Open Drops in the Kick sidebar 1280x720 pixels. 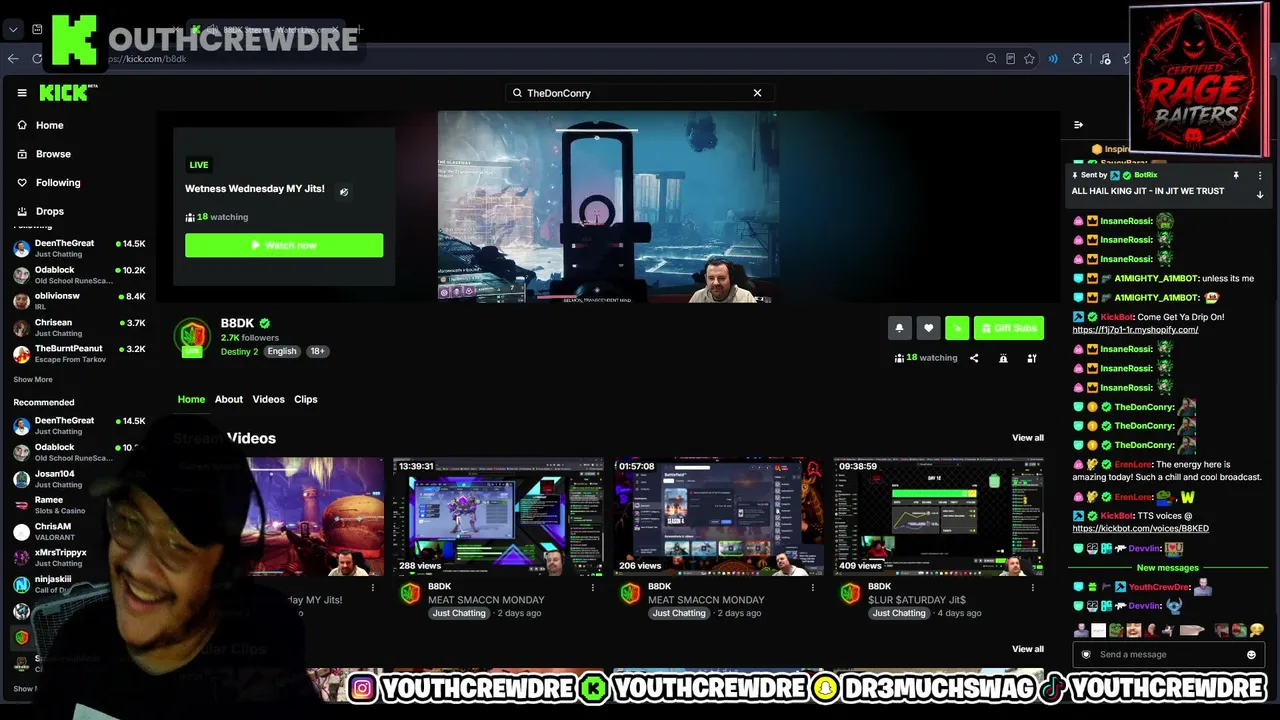[x=40, y=211]
